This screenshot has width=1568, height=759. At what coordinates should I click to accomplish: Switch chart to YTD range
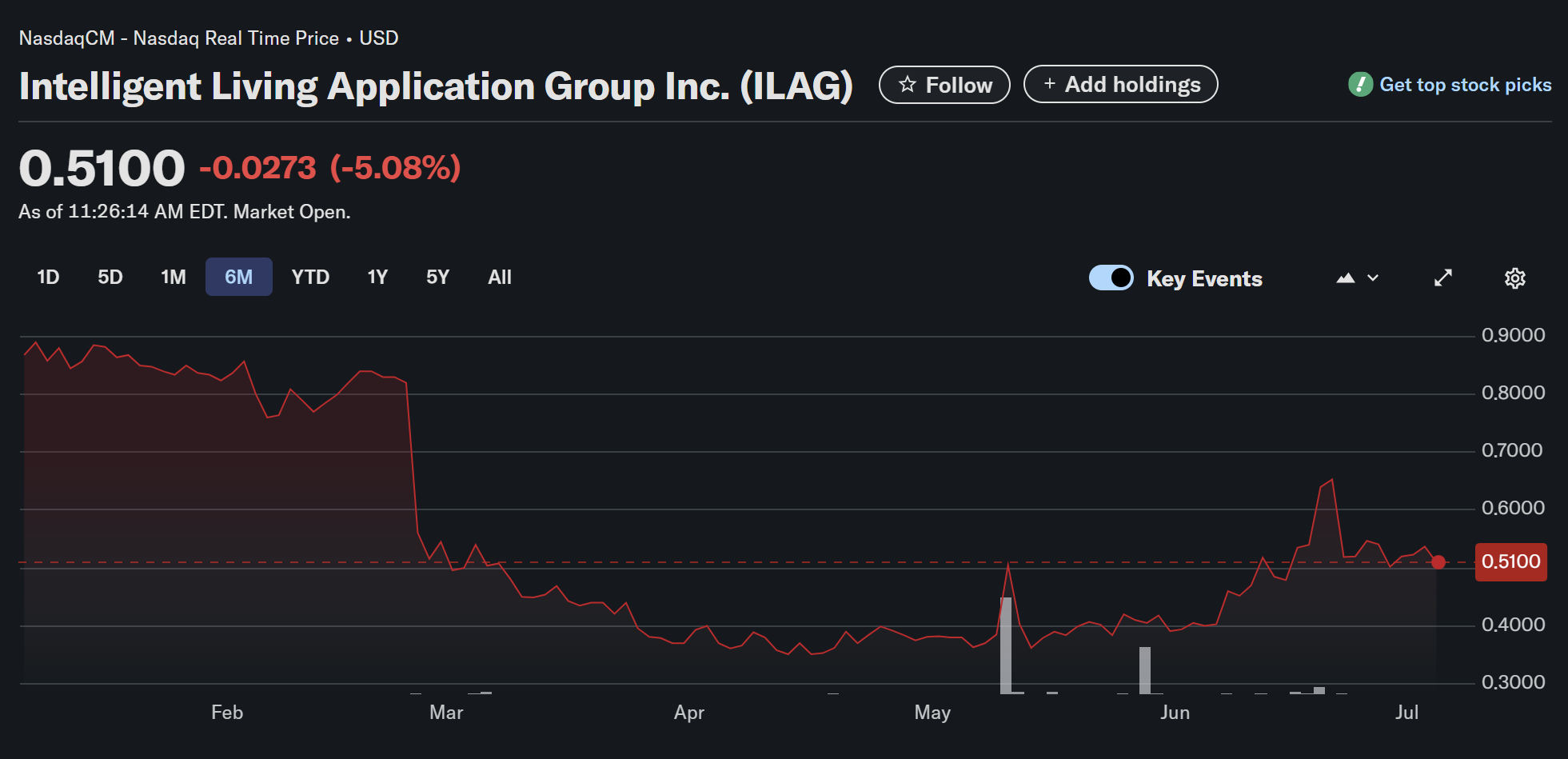[310, 277]
